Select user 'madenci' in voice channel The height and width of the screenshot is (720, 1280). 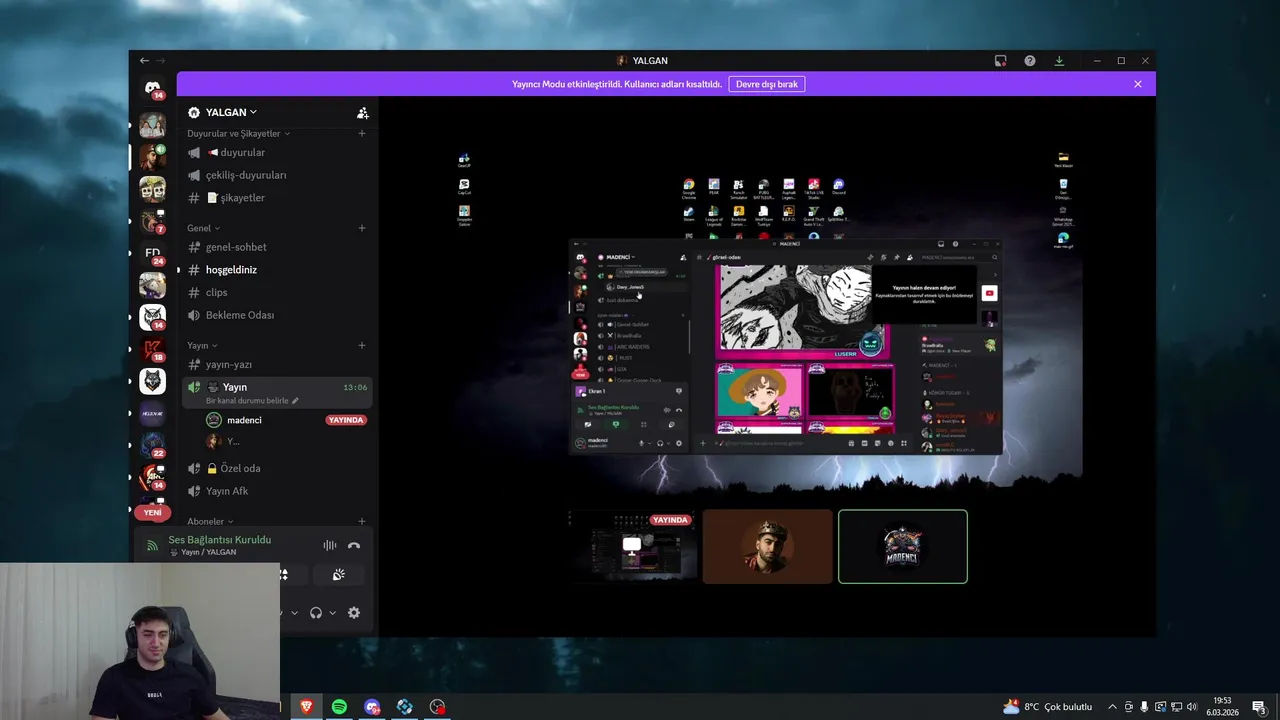(x=244, y=420)
